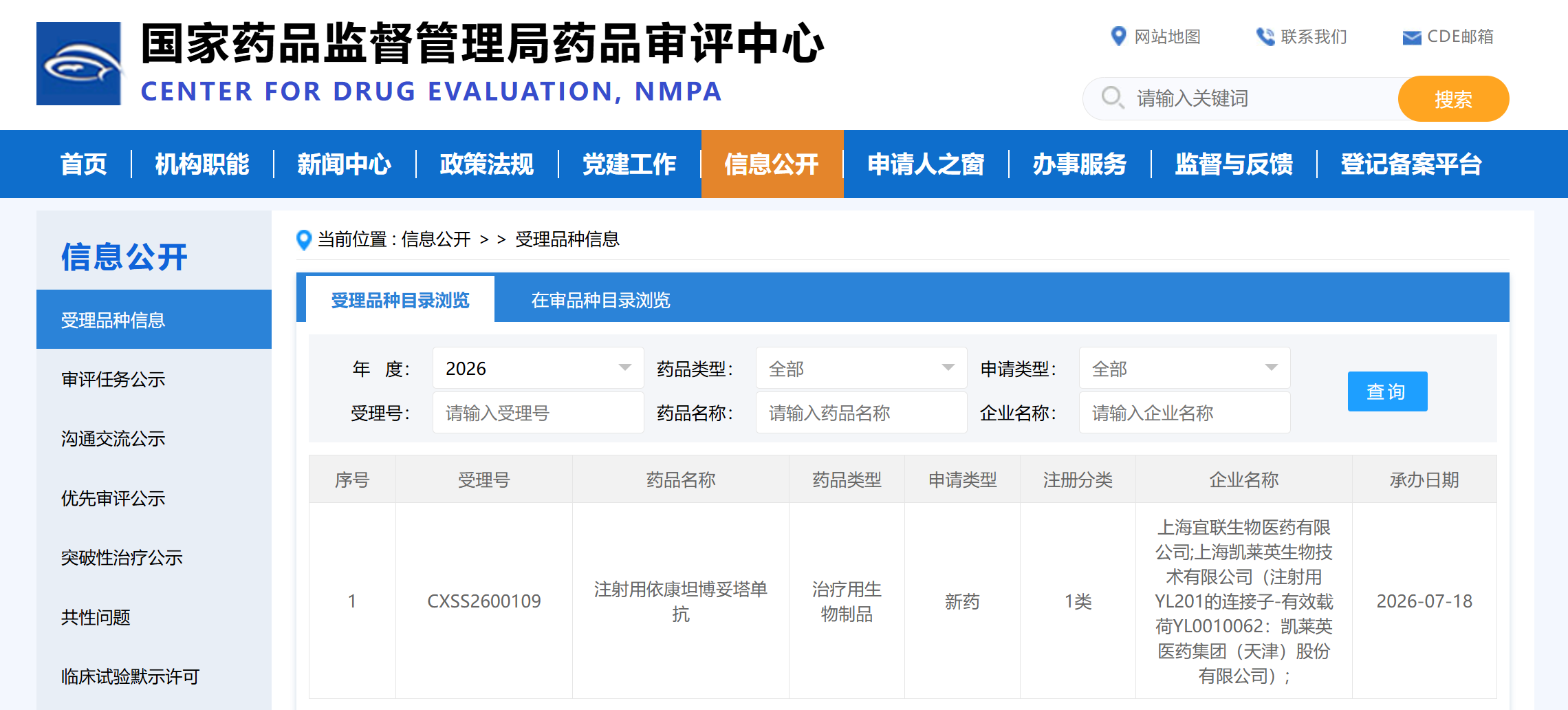Viewport: 1568px width, 710px height.
Task: Open 网站地图 link
Action: point(1167,36)
